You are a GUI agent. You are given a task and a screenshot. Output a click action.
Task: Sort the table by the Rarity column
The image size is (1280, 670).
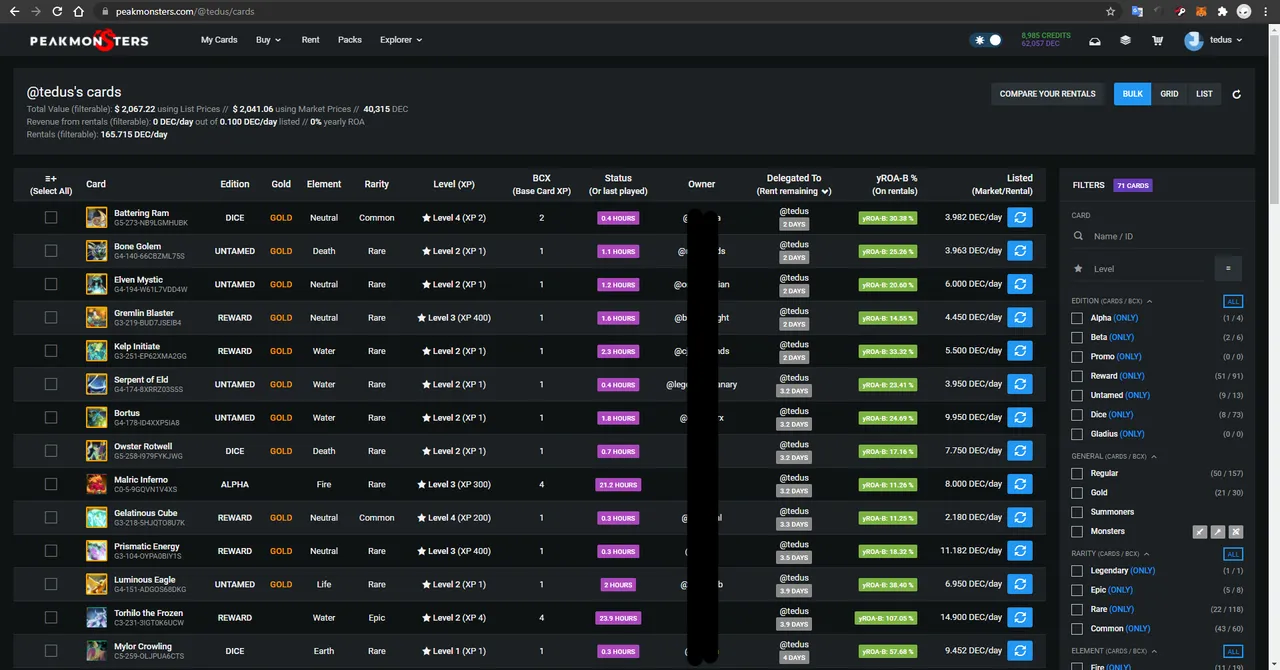377,184
